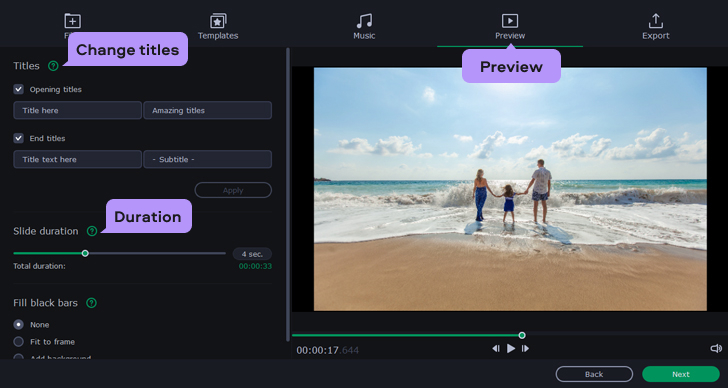This screenshot has width=728, height=388.
Task: Click the Preview play-screen icon
Action: [510, 21]
